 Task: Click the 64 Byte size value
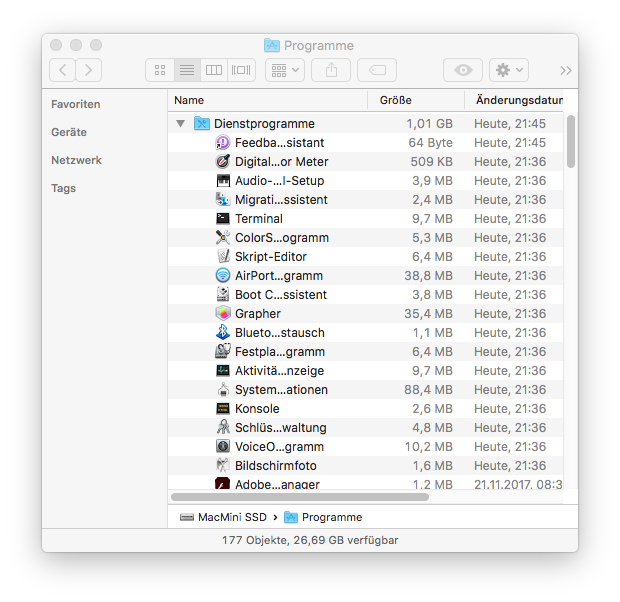coord(431,142)
